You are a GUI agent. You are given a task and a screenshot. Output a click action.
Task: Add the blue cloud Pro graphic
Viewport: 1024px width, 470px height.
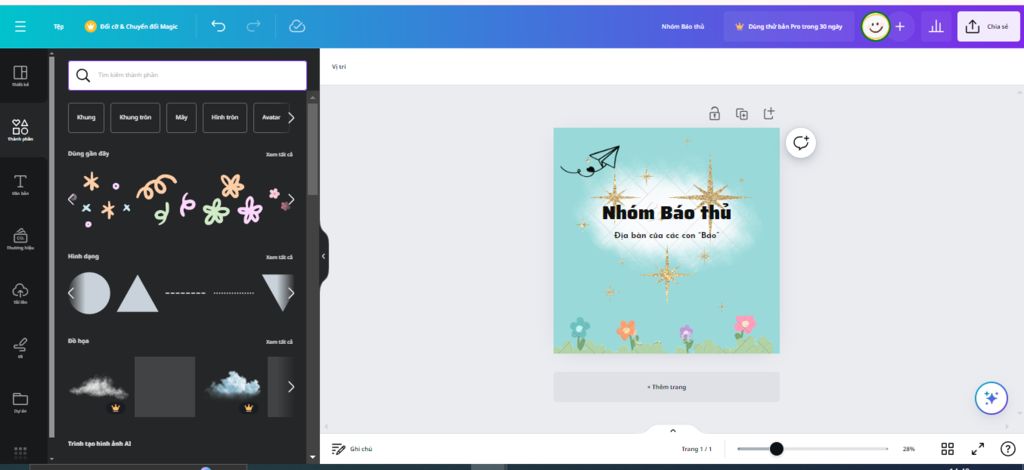tap(233, 386)
